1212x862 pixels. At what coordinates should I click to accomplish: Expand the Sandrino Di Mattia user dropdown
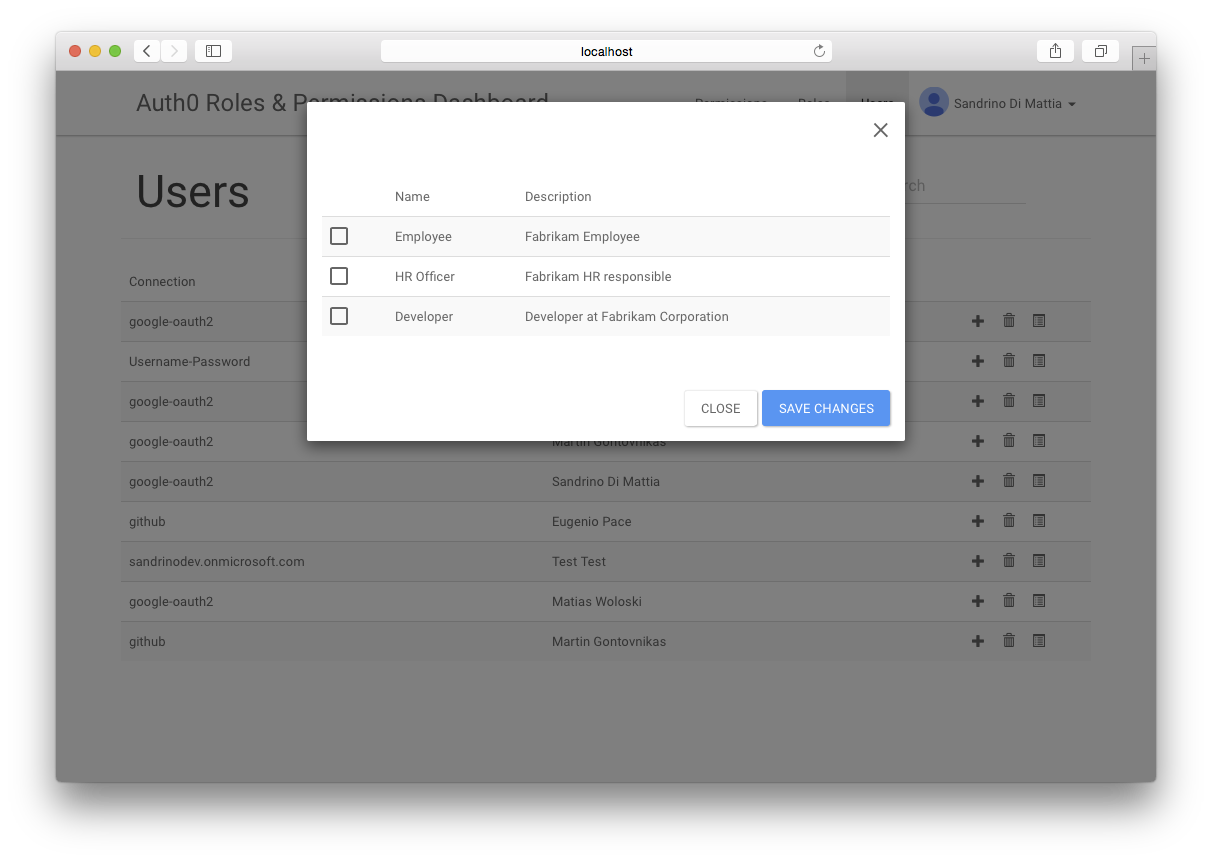pos(1072,104)
